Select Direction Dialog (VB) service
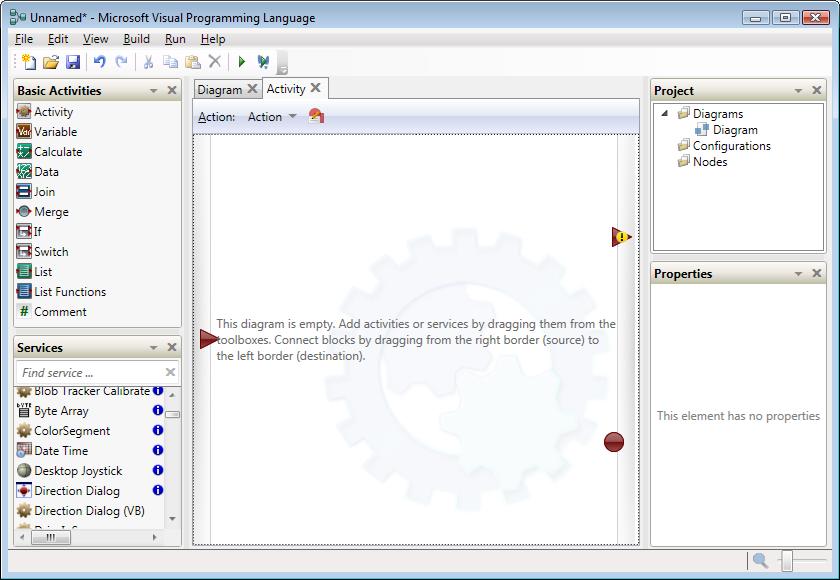The width and height of the screenshot is (840, 580). click(81, 511)
